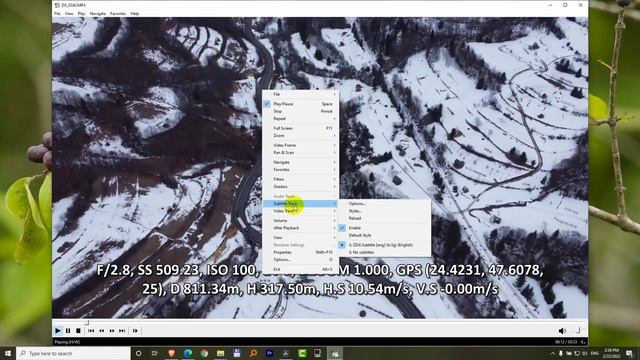Launch Brave browser from the taskbar
Screen dimensions: 640x360
[x=171, y=353]
